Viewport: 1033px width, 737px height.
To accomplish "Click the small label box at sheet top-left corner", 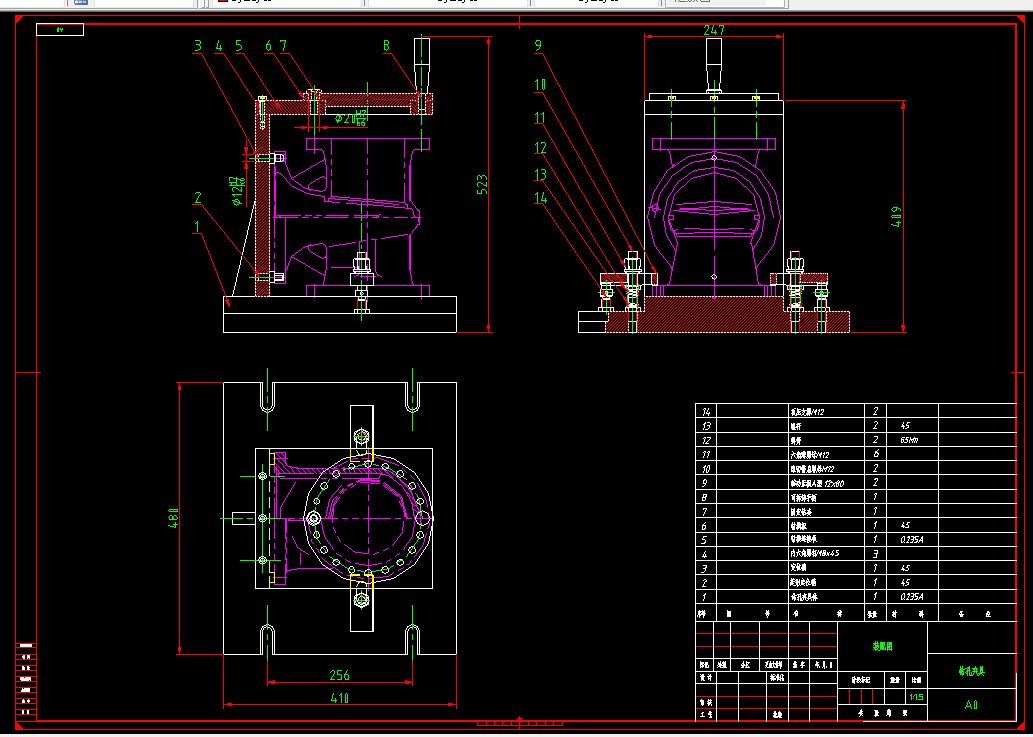I will [x=60, y=30].
